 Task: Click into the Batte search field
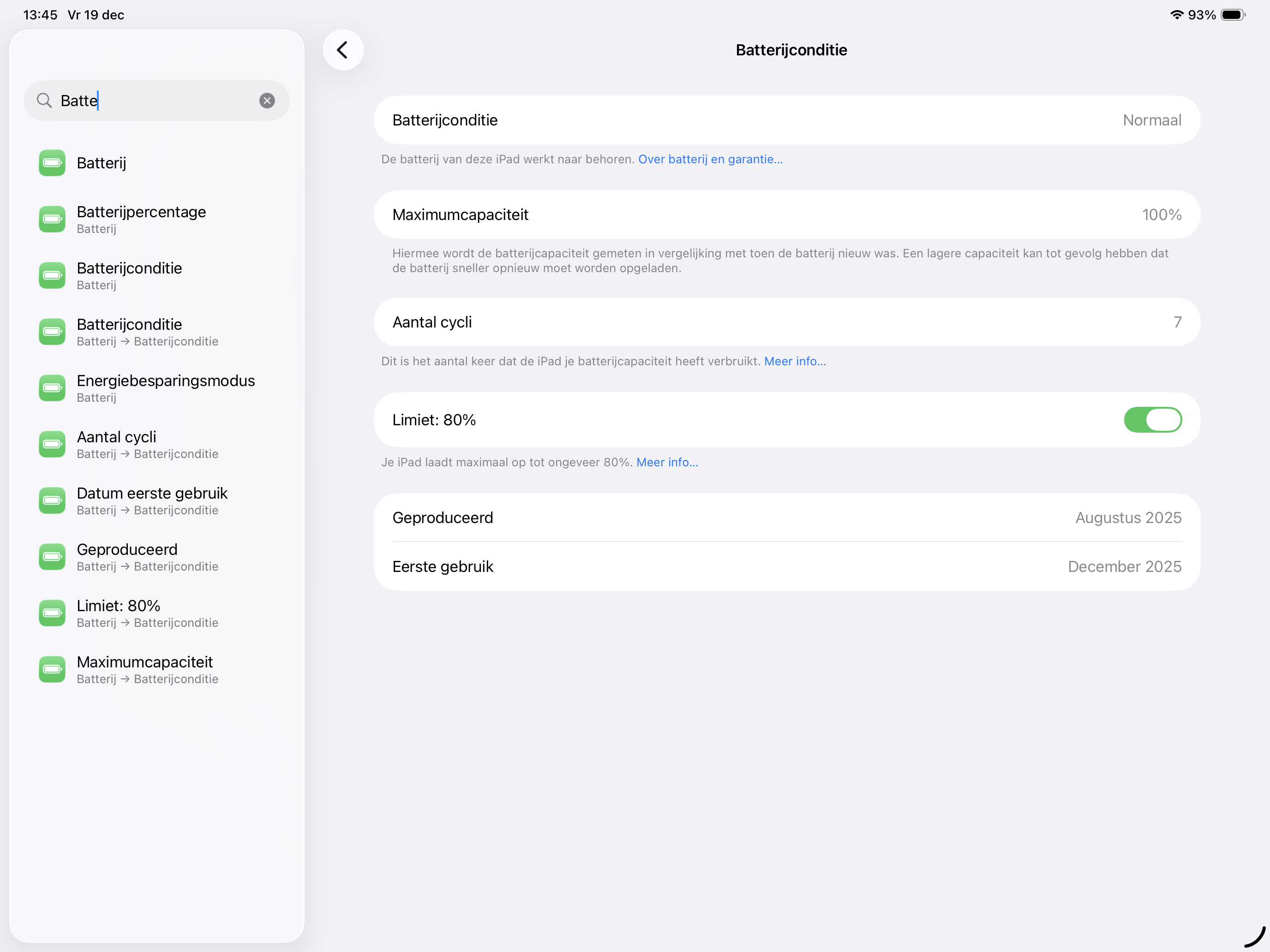tap(155, 101)
